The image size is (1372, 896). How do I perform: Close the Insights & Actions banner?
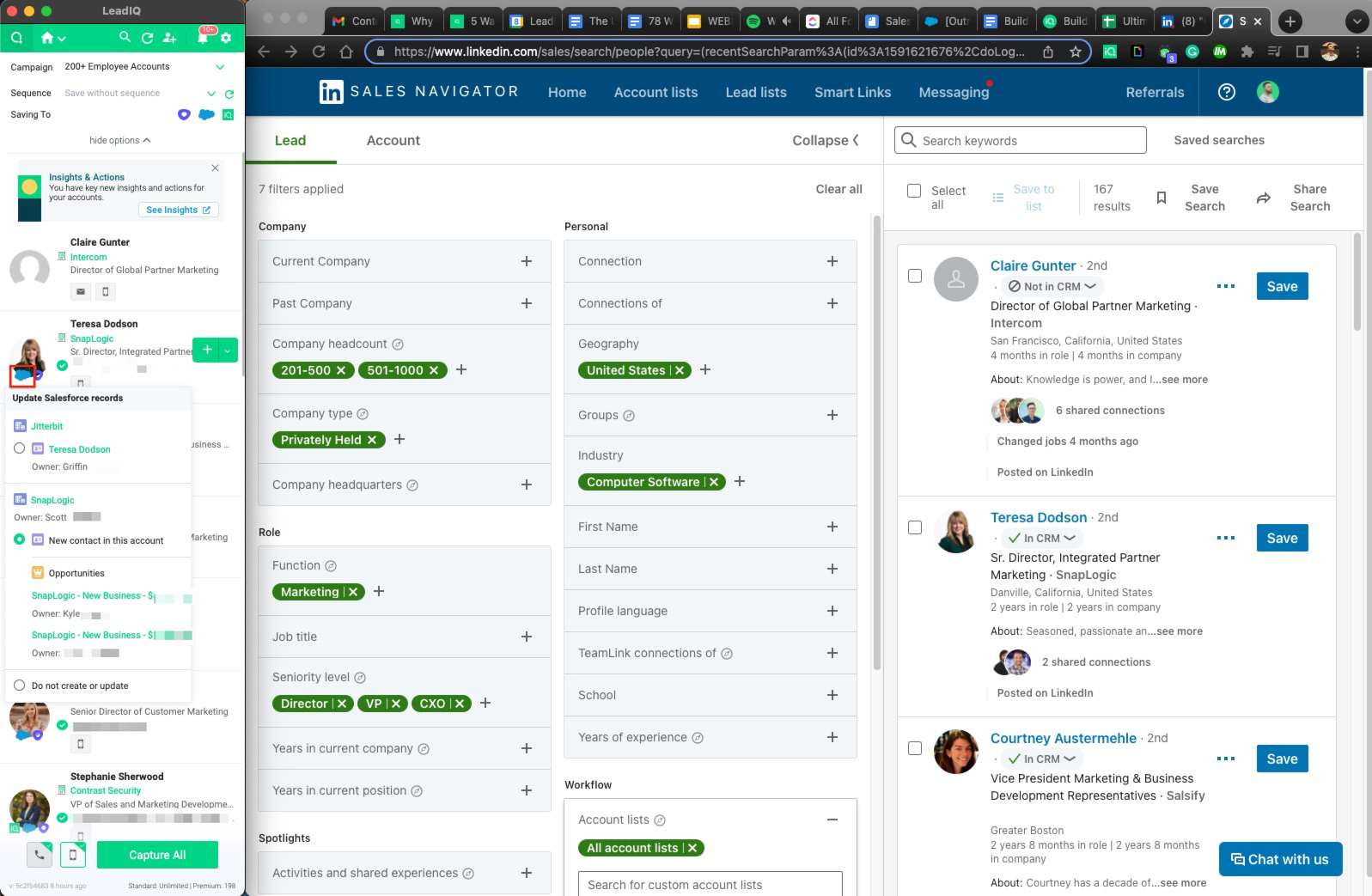pyautogui.click(x=215, y=168)
